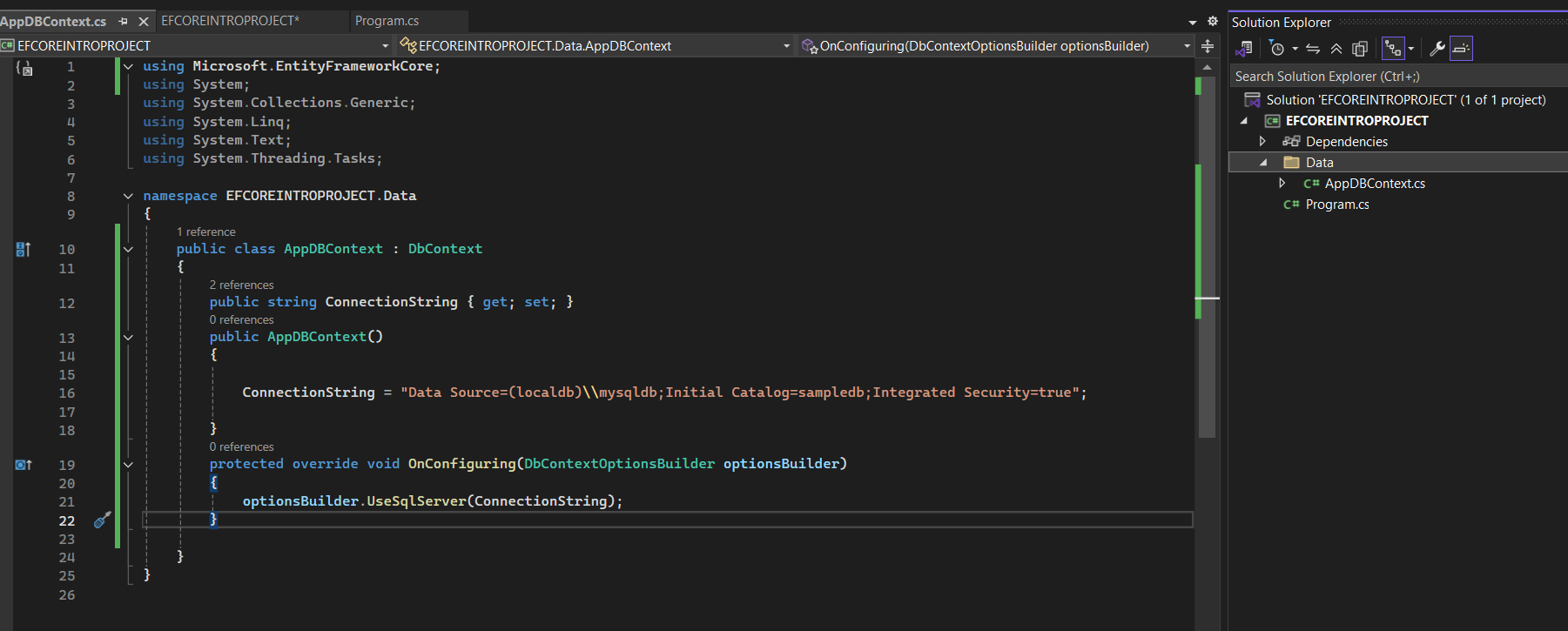Click the editor vertical scrollbar thumb
This screenshot has width=1568, height=631.
(1207, 261)
